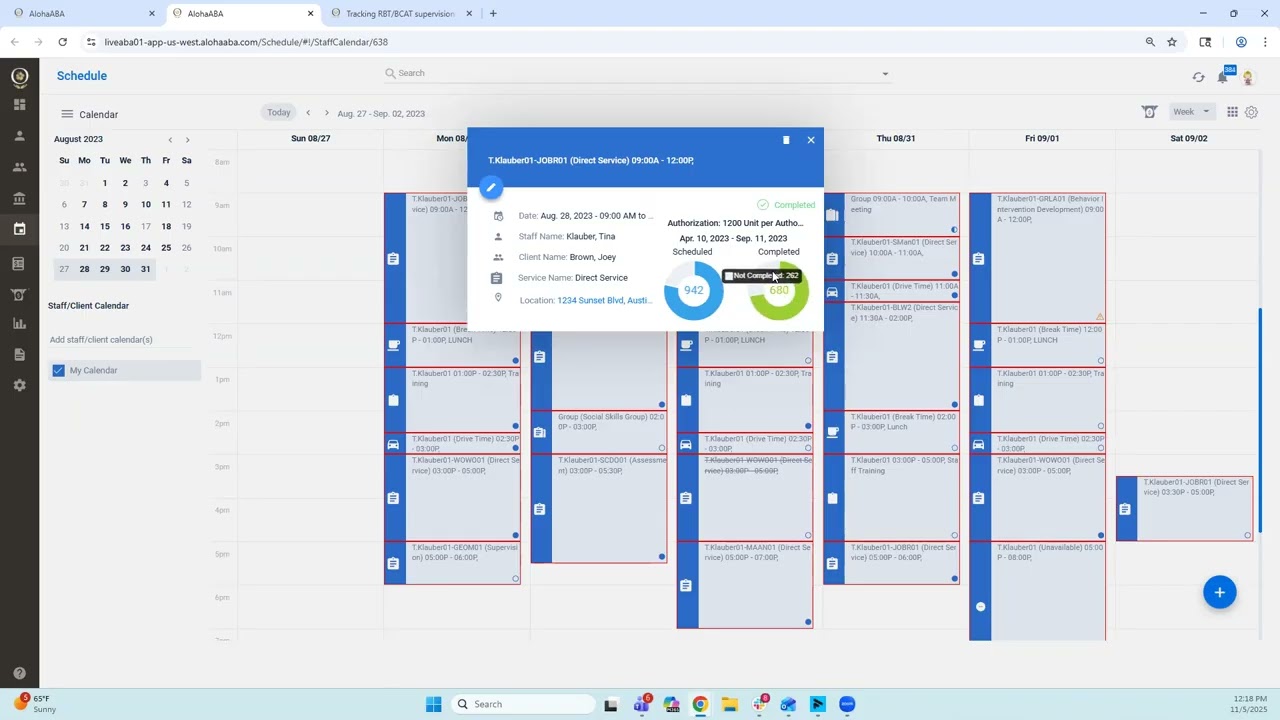Image resolution: width=1280 pixels, height=720 pixels.
Task: Uncheck the My Calendar checkbox
Action: 58,370
